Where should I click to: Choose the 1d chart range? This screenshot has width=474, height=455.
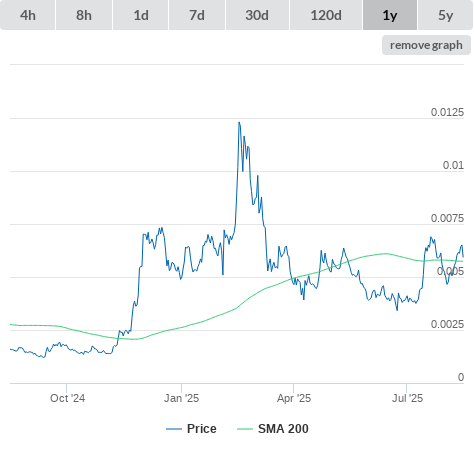141,15
